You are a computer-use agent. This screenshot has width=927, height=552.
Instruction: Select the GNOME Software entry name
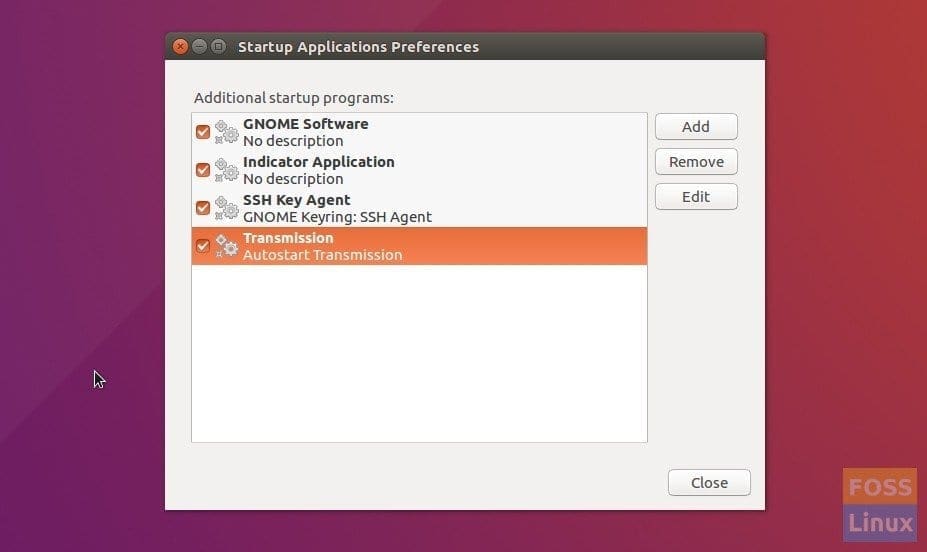tap(306, 124)
